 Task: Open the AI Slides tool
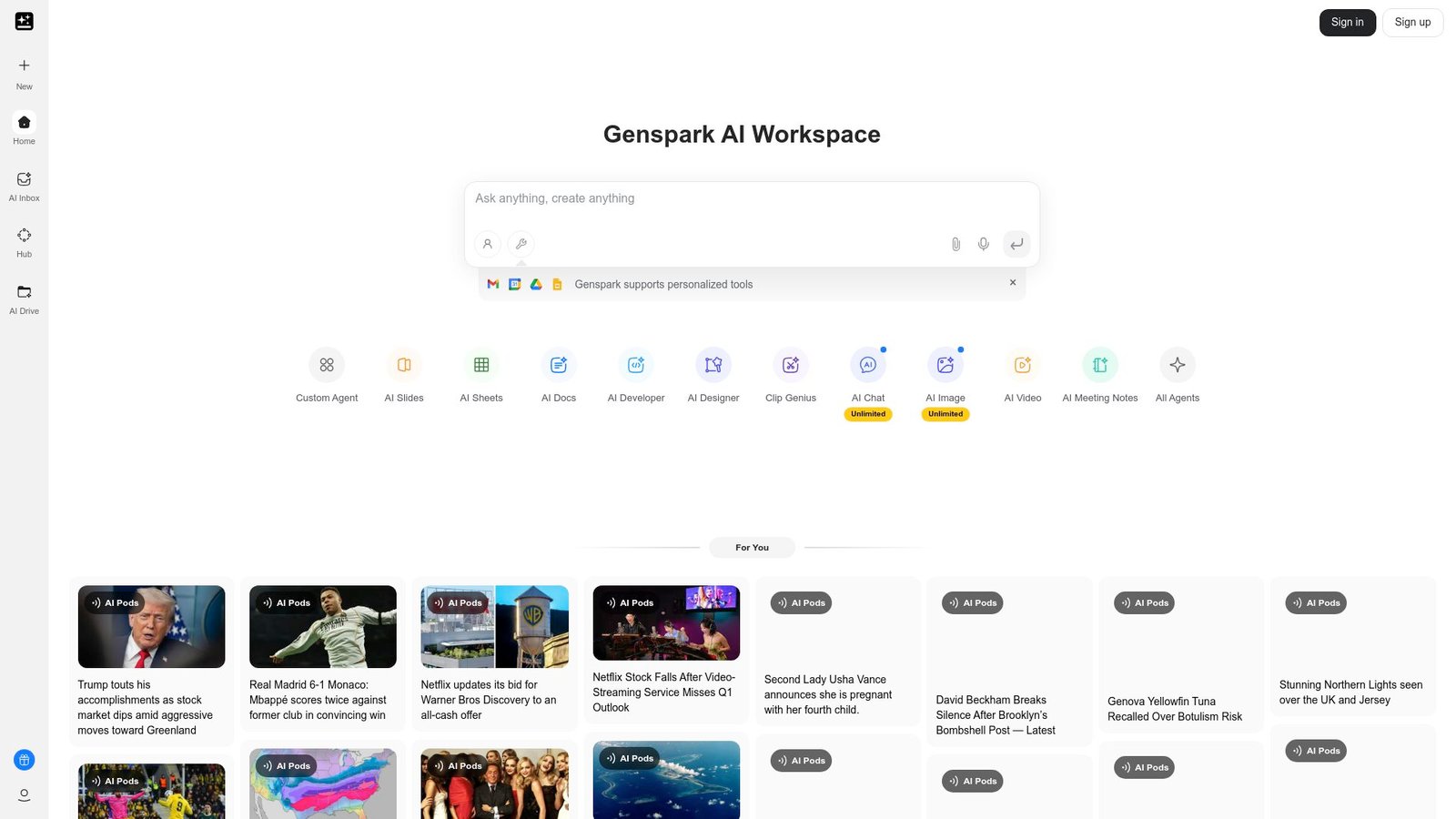pyautogui.click(x=403, y=373)
